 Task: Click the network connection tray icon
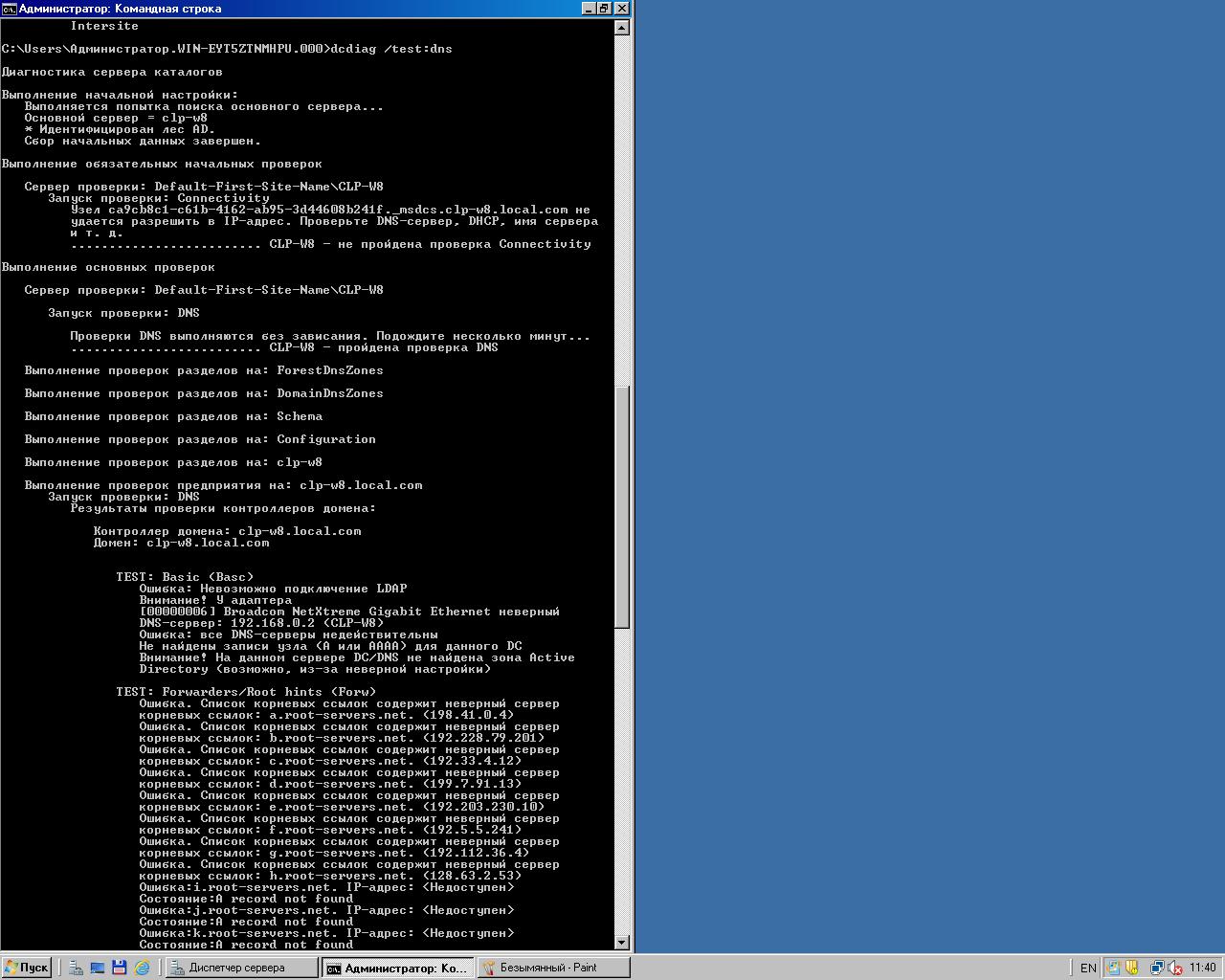pos(1156,968)
